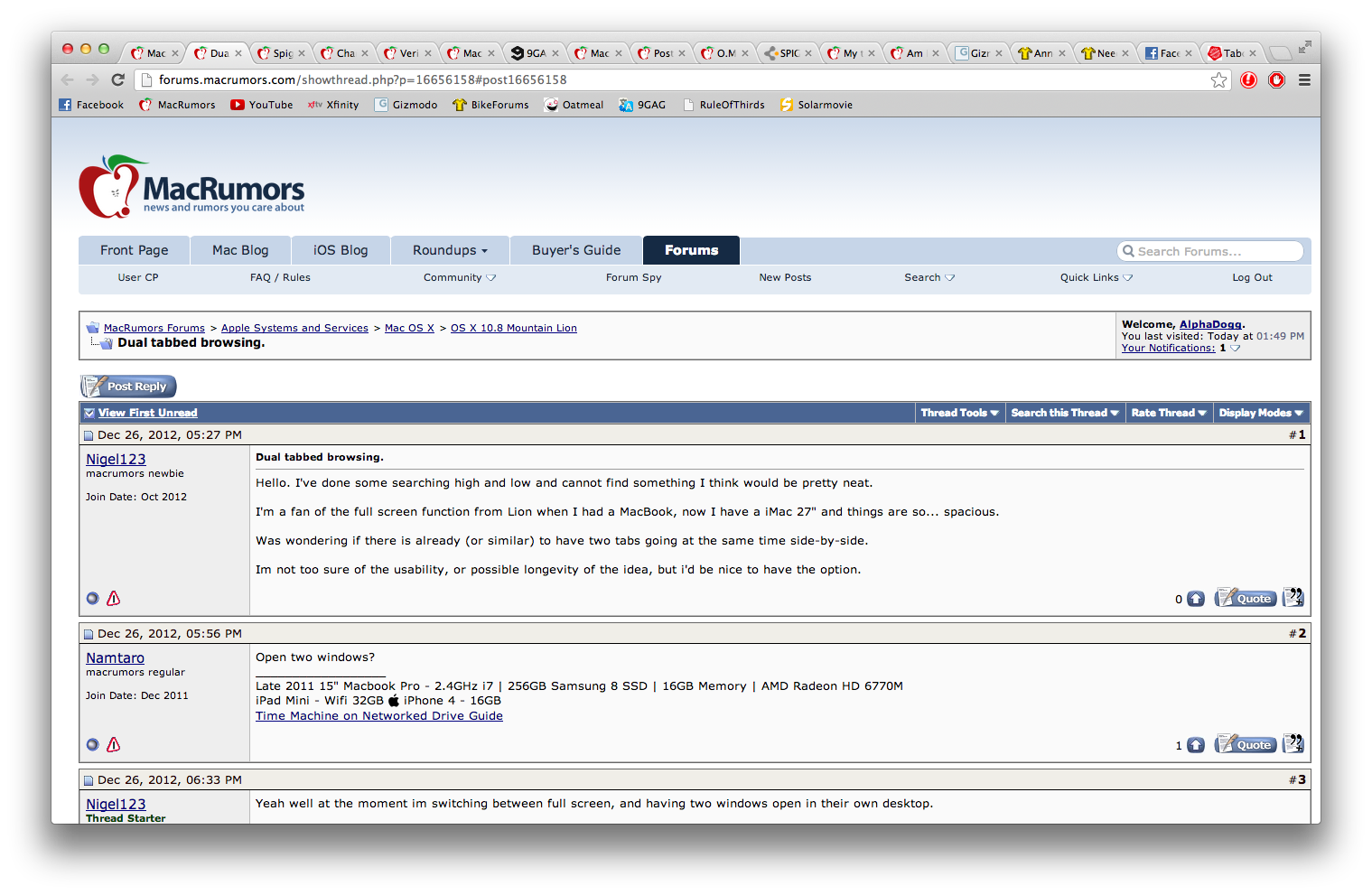This screenshot has height=895, width=1372.
Task: Click the browser forward arrow
Action: (91, 79)
